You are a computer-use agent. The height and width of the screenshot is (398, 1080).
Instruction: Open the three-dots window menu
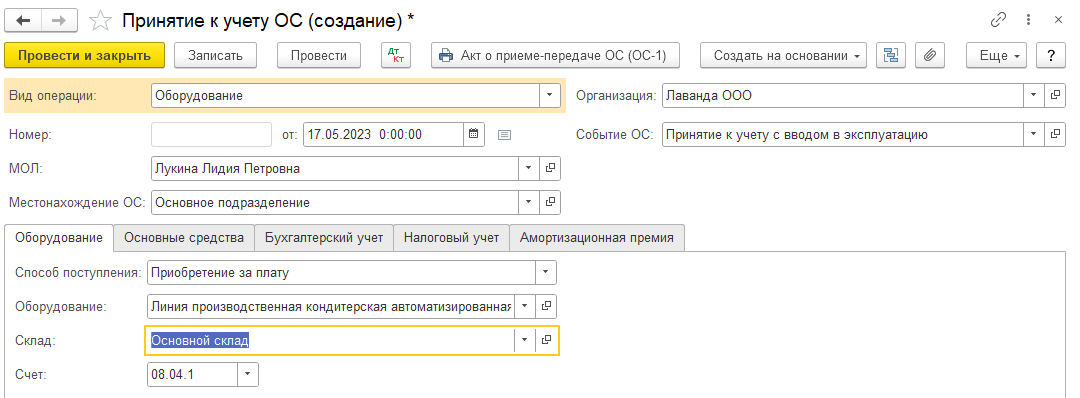click(x=1029, y=20)
